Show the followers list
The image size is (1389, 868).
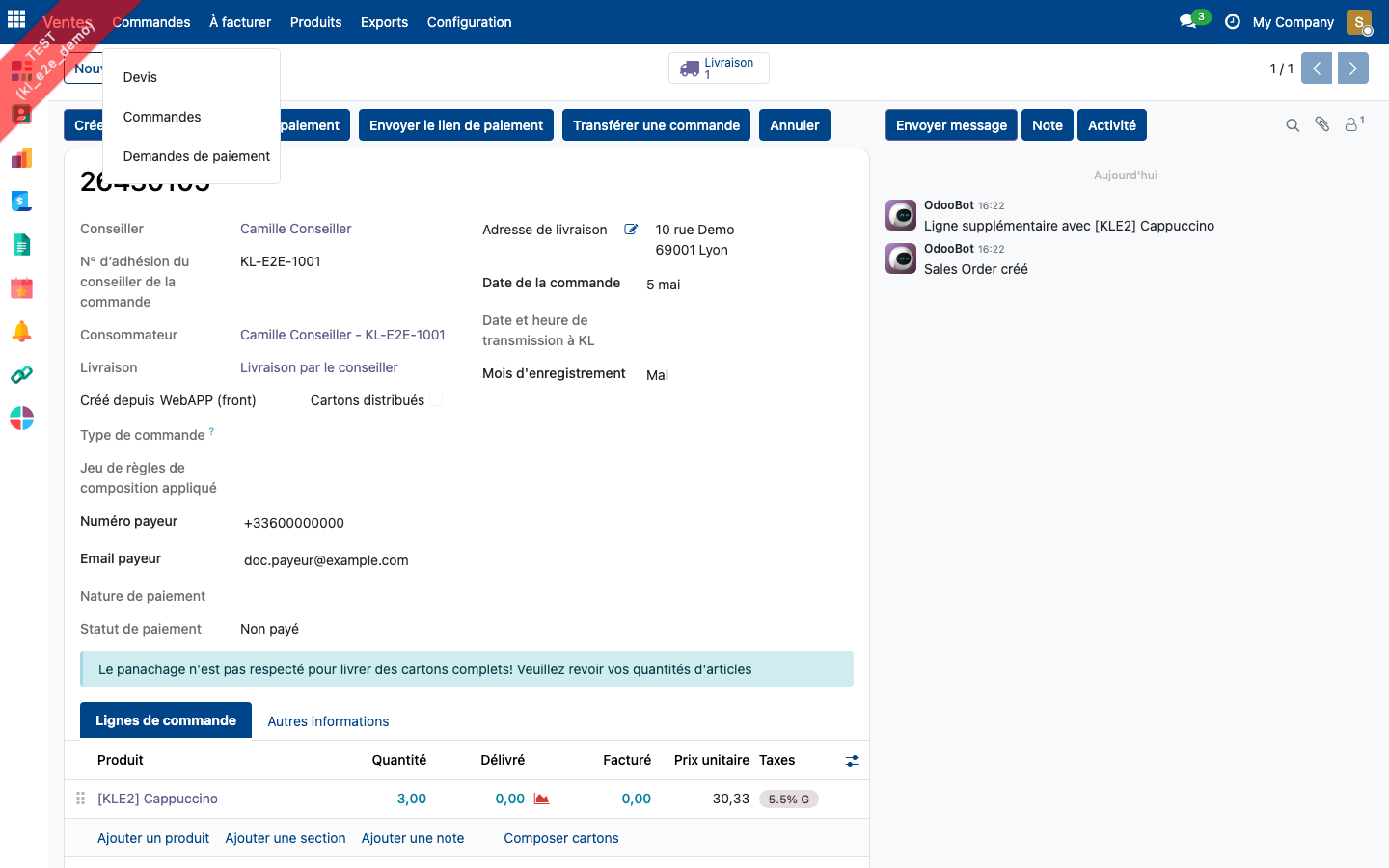click(x=1354, y=124)
